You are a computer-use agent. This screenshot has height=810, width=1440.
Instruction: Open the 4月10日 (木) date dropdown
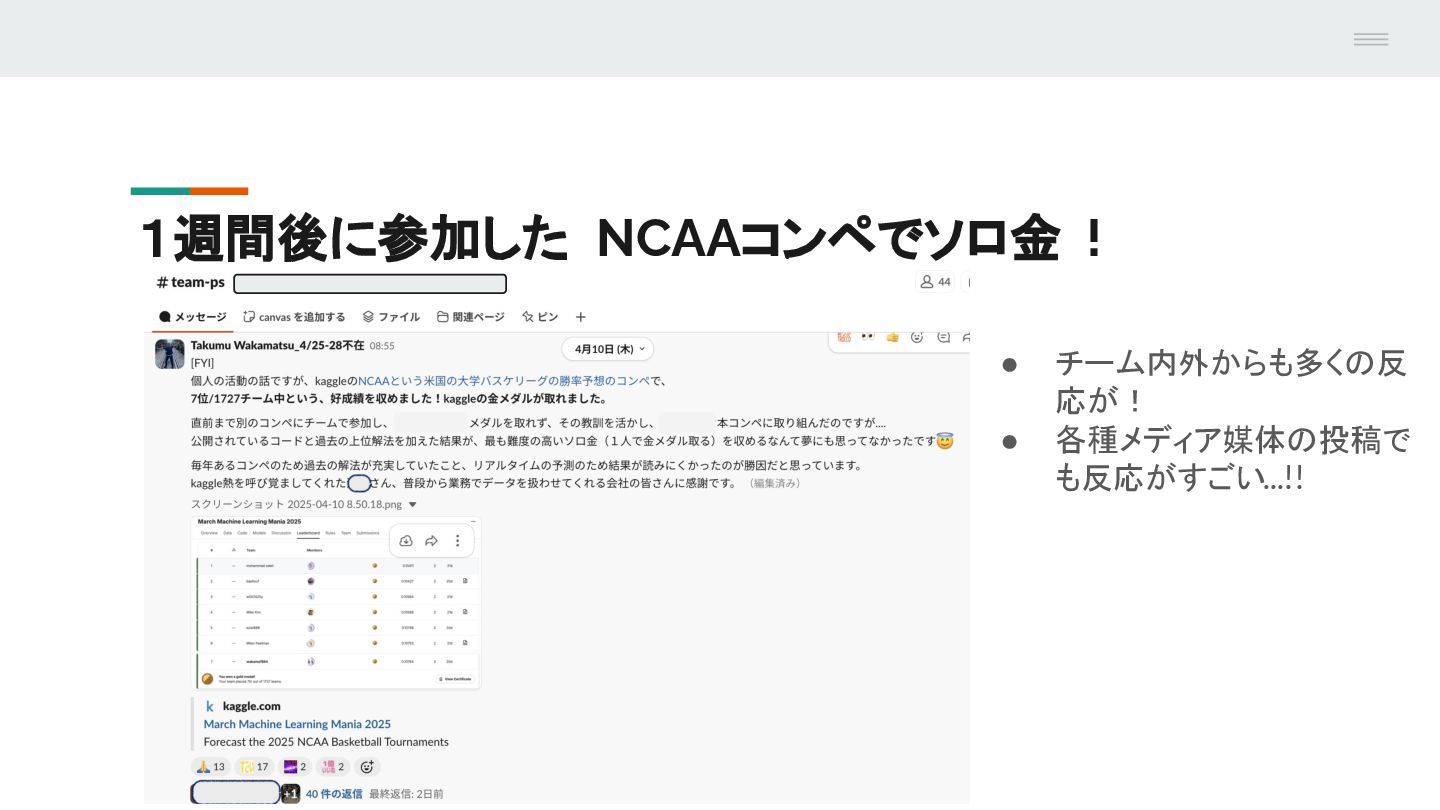click(x=607, y=349)
